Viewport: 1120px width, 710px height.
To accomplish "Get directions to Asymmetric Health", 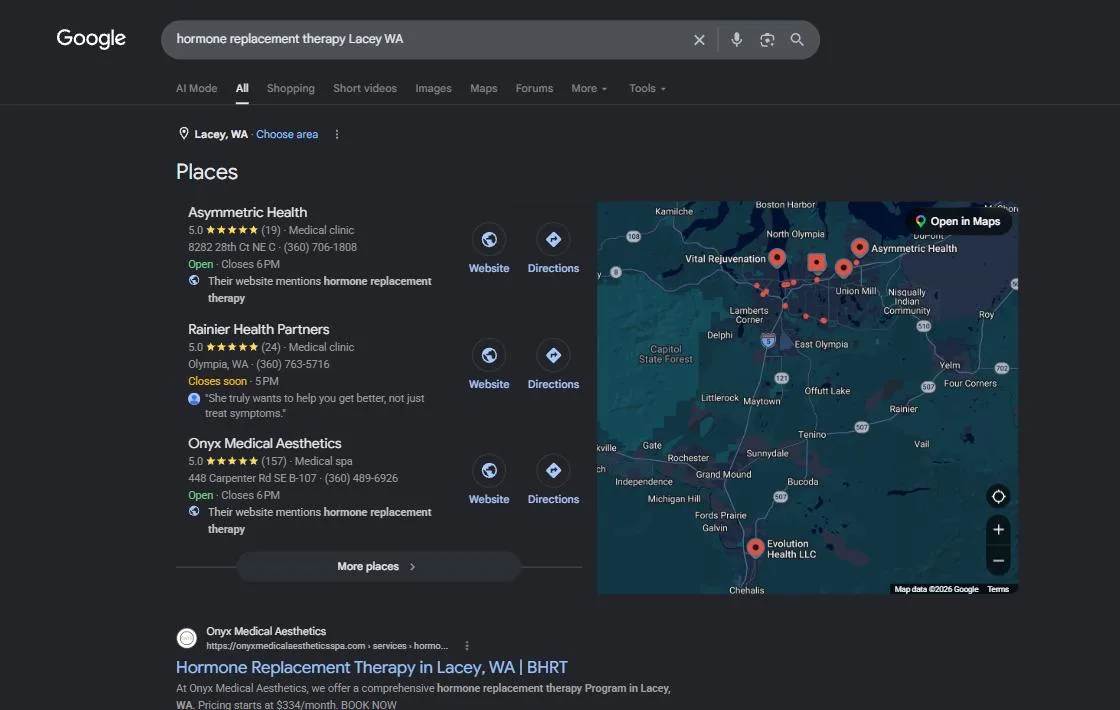I will click(x=554, y=239).
